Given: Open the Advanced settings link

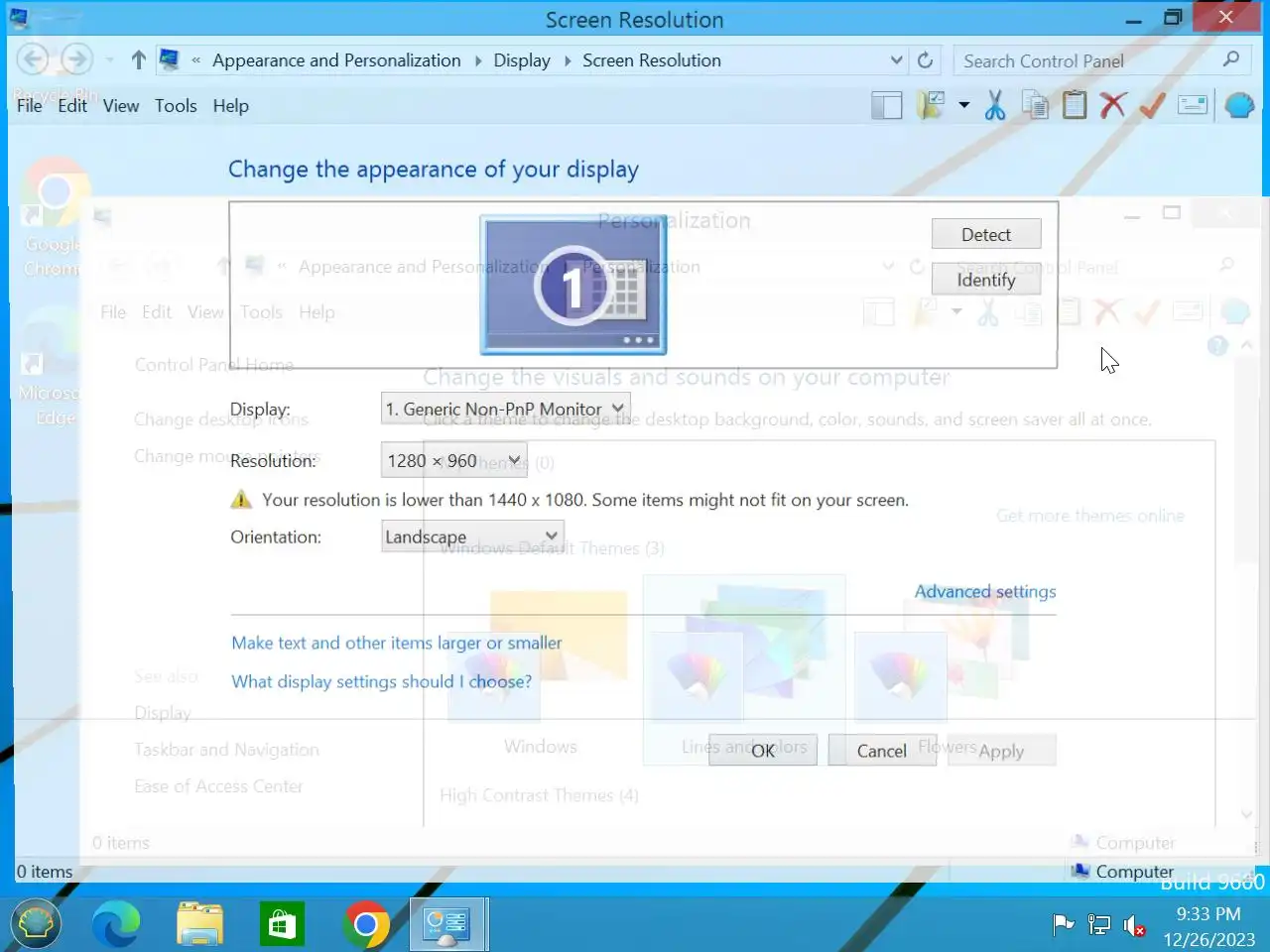Looking at the screenshot, I should tap(985, 591).
